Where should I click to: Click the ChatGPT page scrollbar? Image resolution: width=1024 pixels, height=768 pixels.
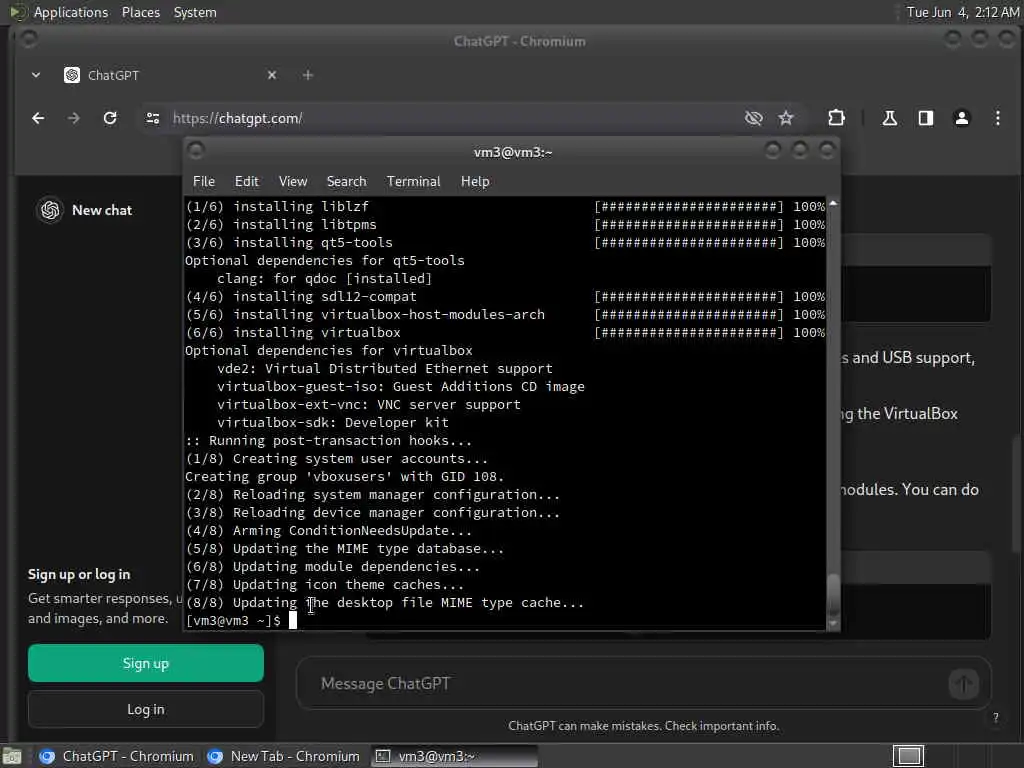1016,496
